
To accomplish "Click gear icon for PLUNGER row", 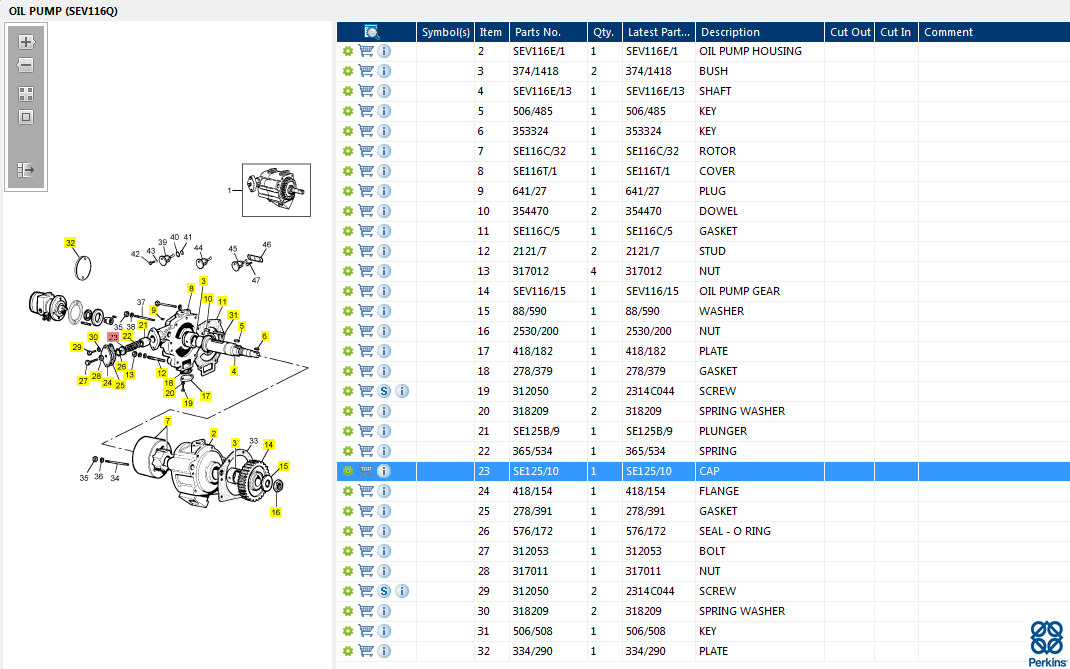I will [348, 431].
